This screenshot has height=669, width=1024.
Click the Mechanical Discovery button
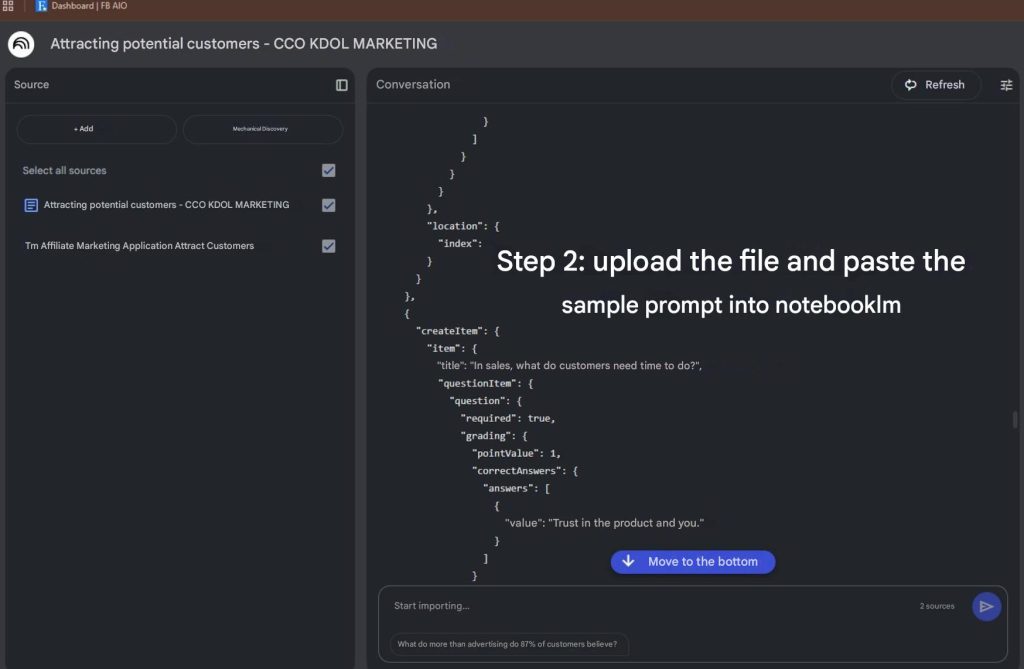(262, 129)
